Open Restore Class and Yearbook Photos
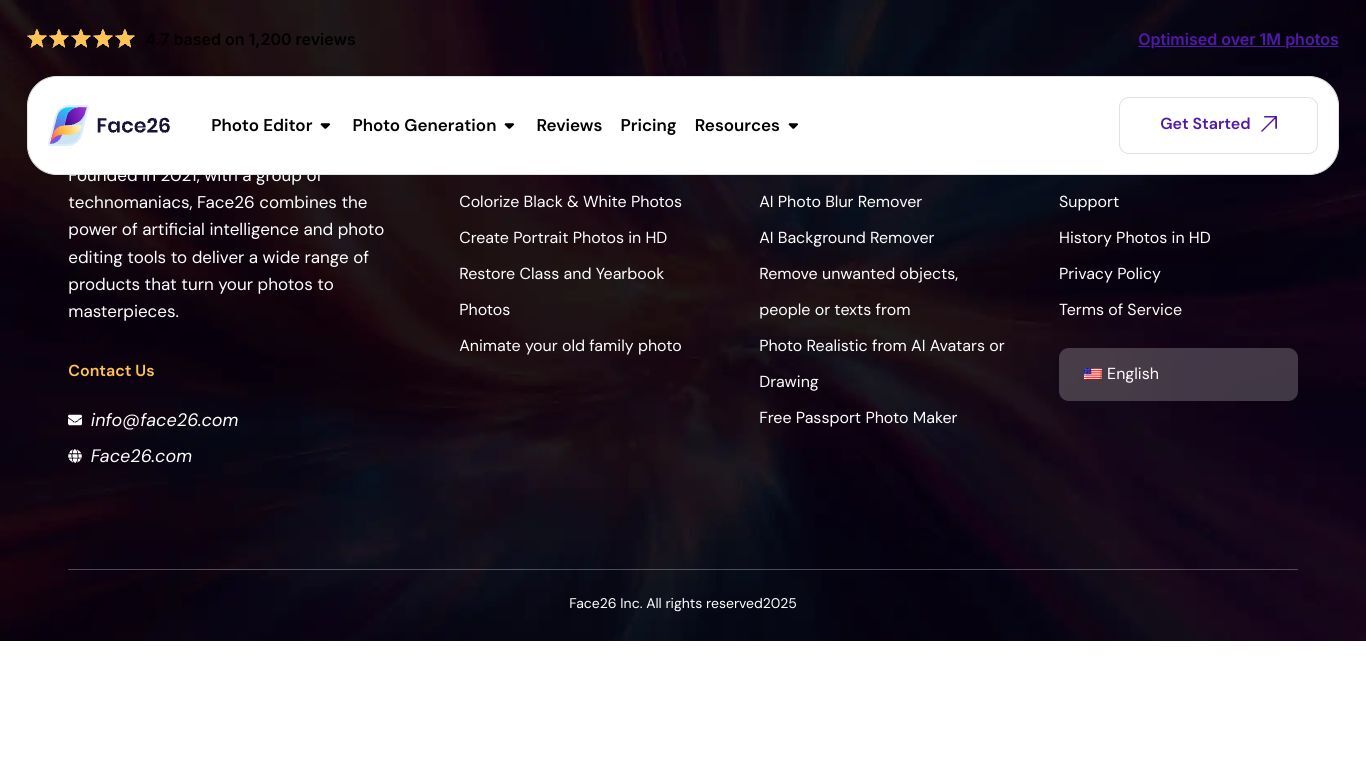Image resolution: width=1366 pixels, height=768 pixels. click(561, 291)
